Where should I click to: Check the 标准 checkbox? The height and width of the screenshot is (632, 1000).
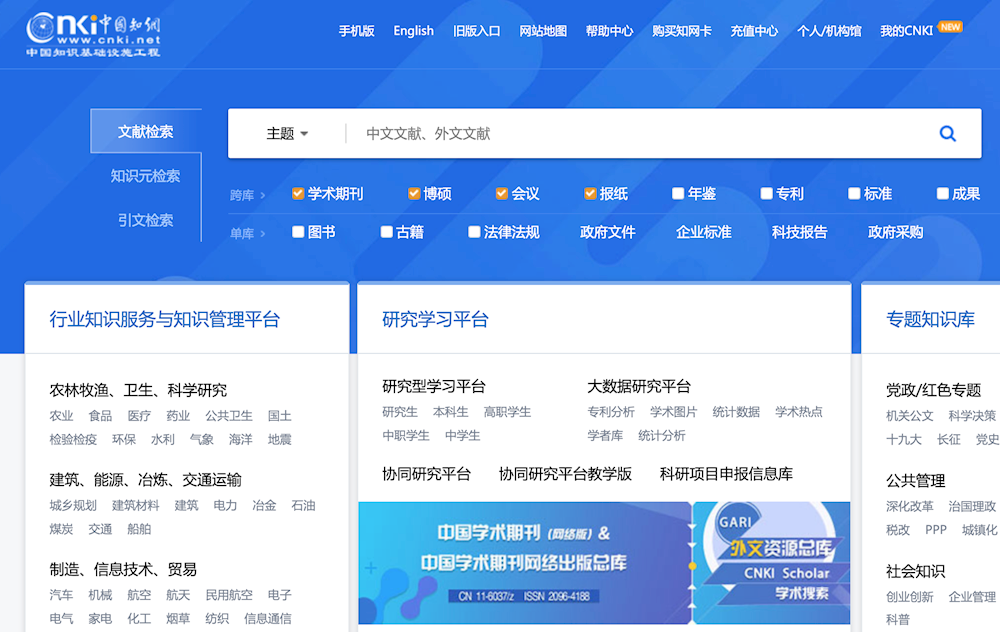[854, 193]
